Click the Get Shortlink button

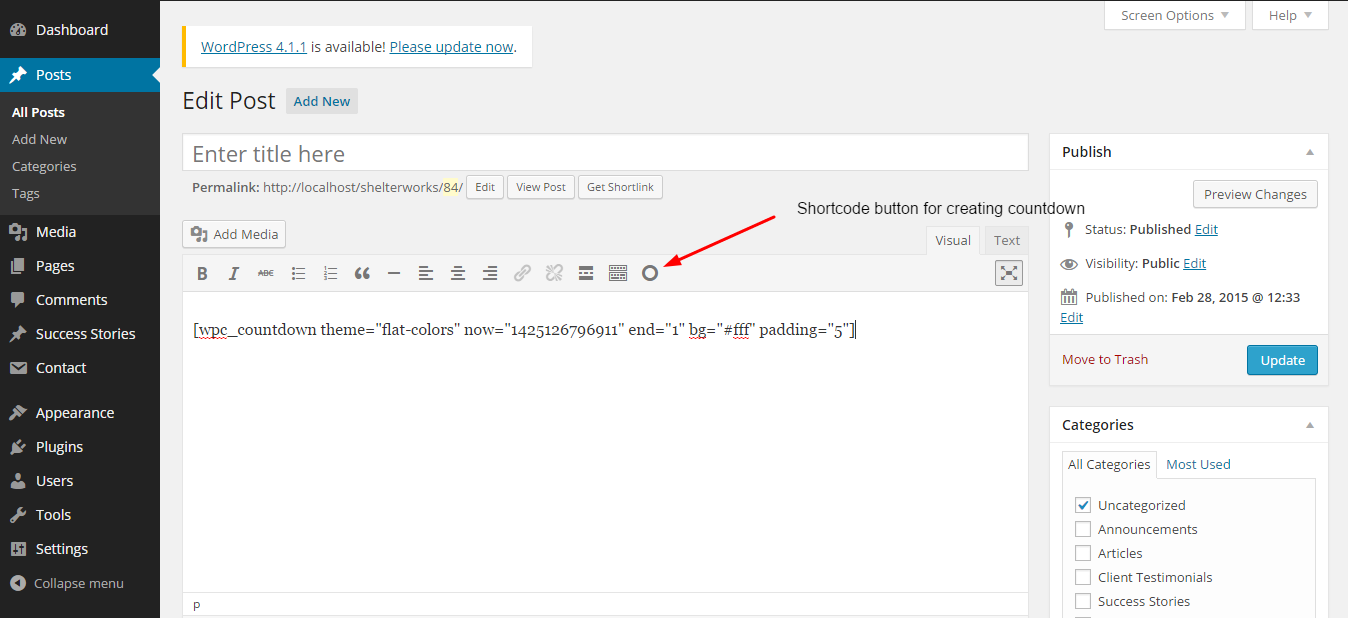pos(620,187)
